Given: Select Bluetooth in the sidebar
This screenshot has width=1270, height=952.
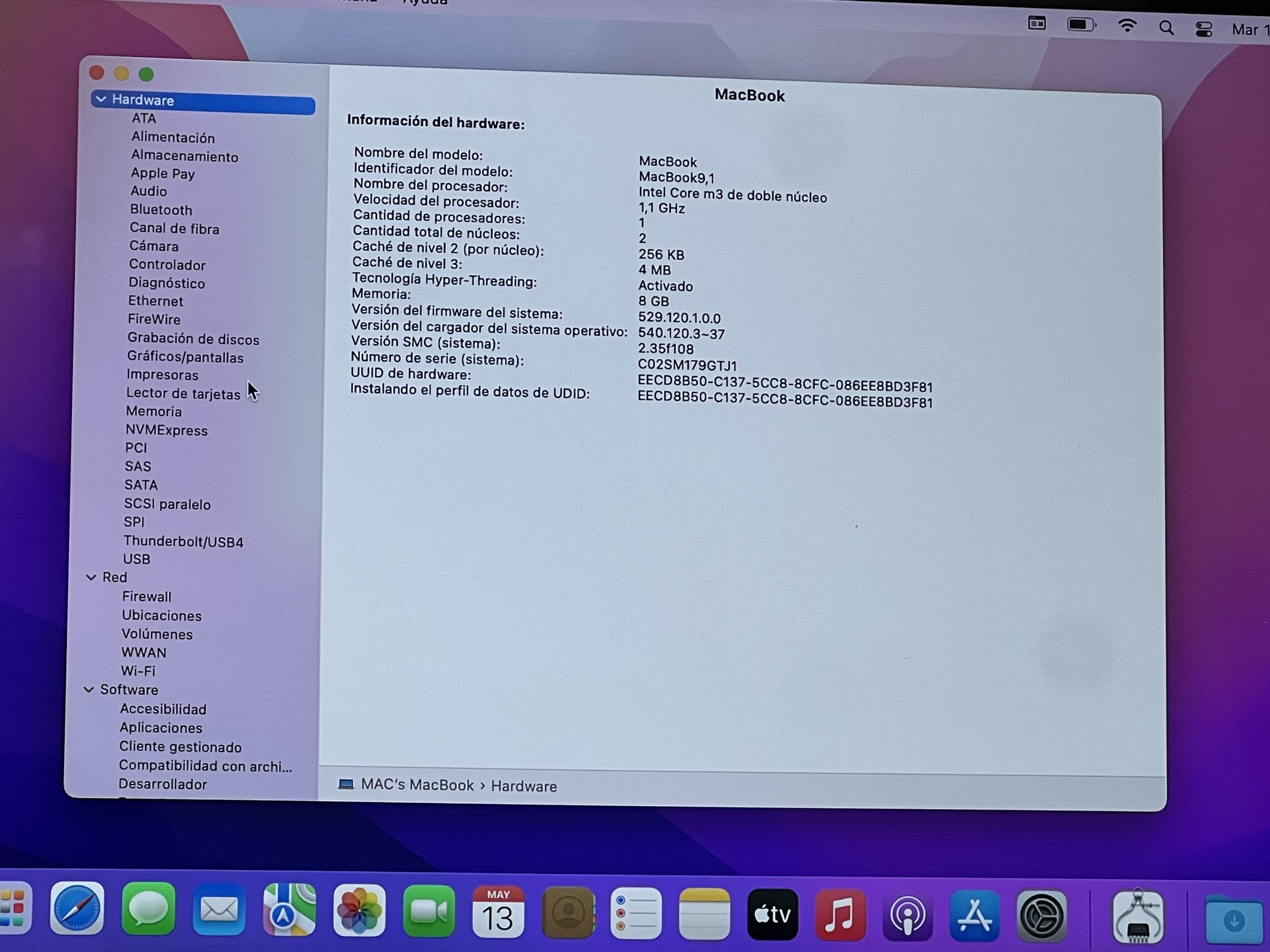Looking at the screenshot, I should click(161, 209).
